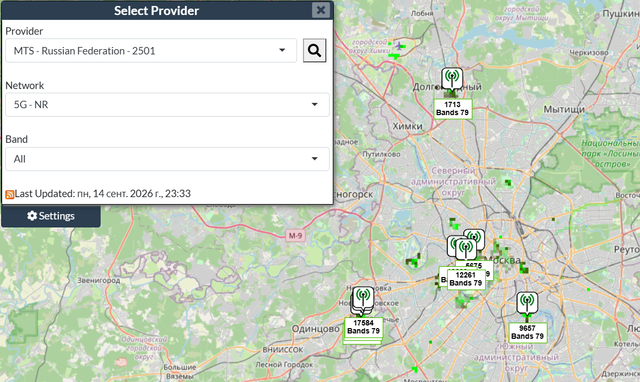Select the 12261 Bands 79 tower label

click(x=466, y=279)
